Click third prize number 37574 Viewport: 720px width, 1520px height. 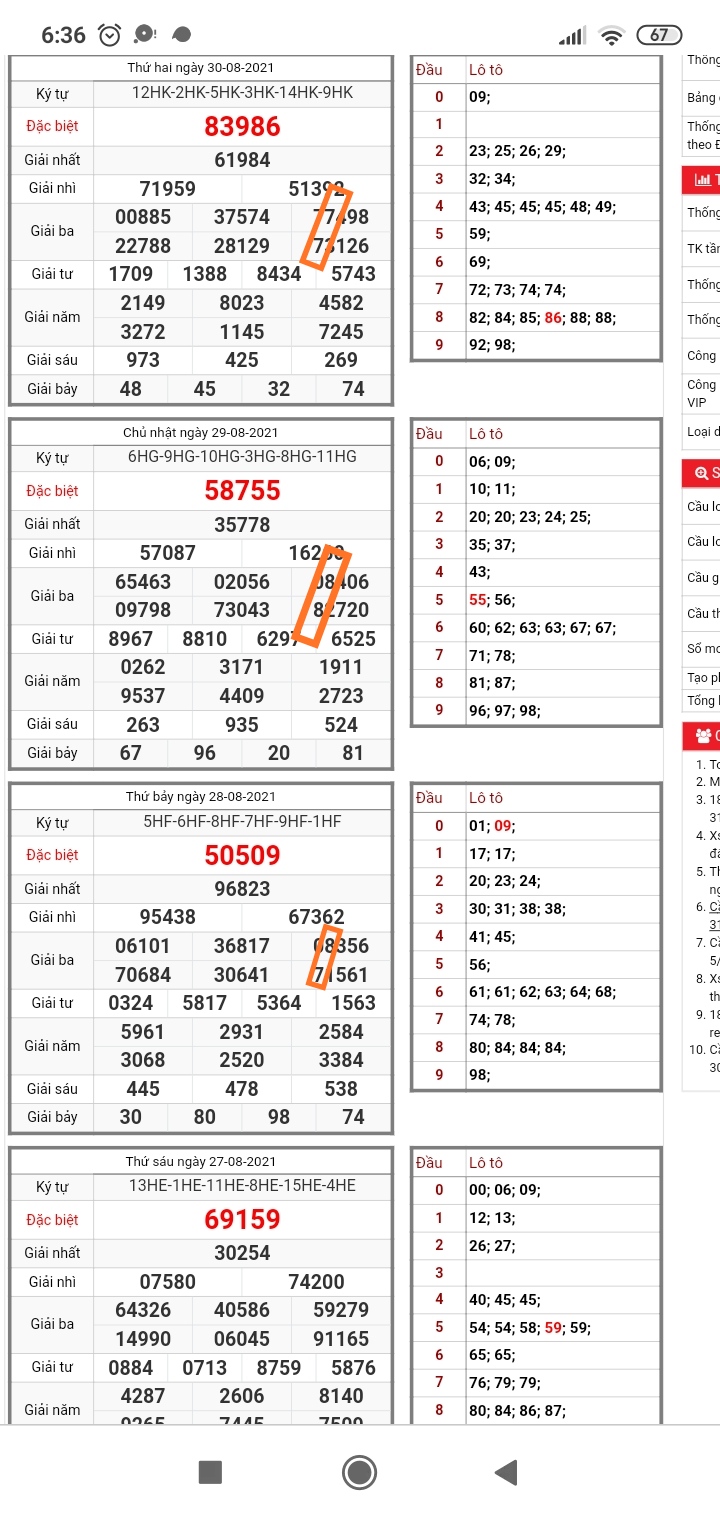(242, 217)
